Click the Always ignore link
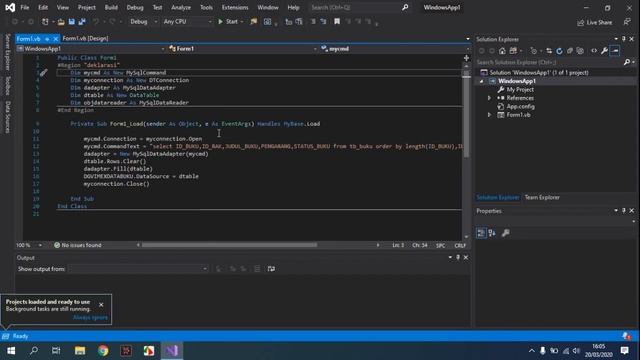The width and height of the screenshot is (640, 360). (x=90, y=317)
